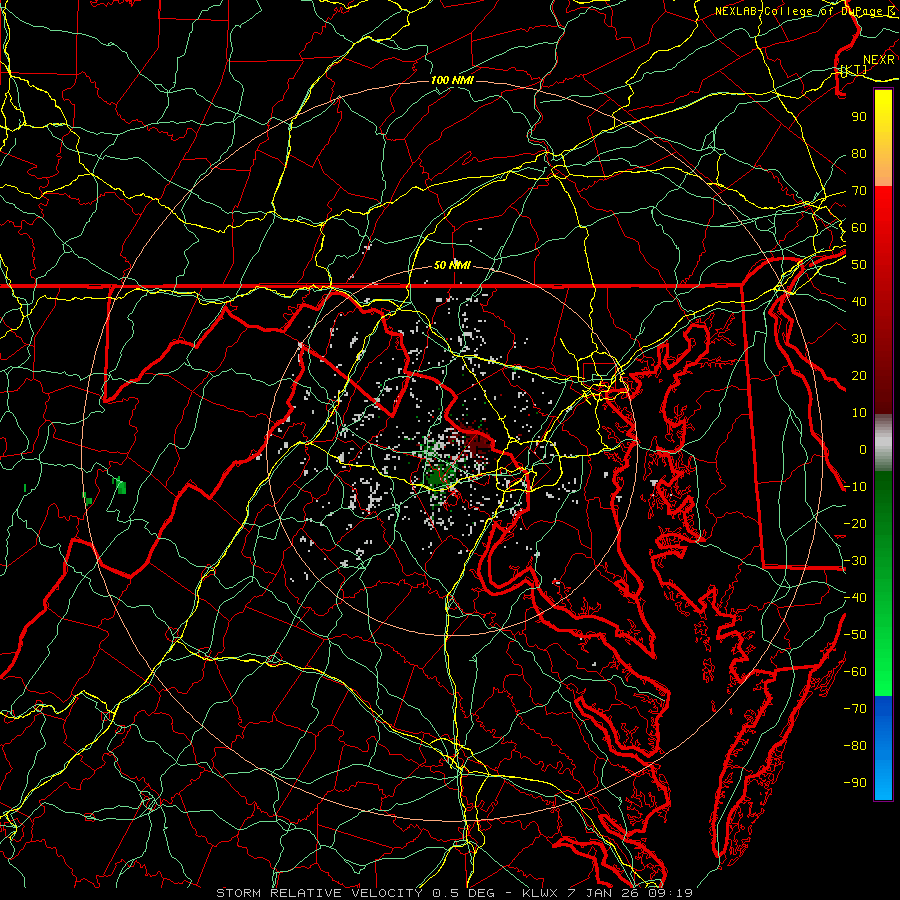Image resolution: width=900 pixels, height=900 pixels.
Task: Click the -10 value on the velocity scale
Action: (855, 487)
